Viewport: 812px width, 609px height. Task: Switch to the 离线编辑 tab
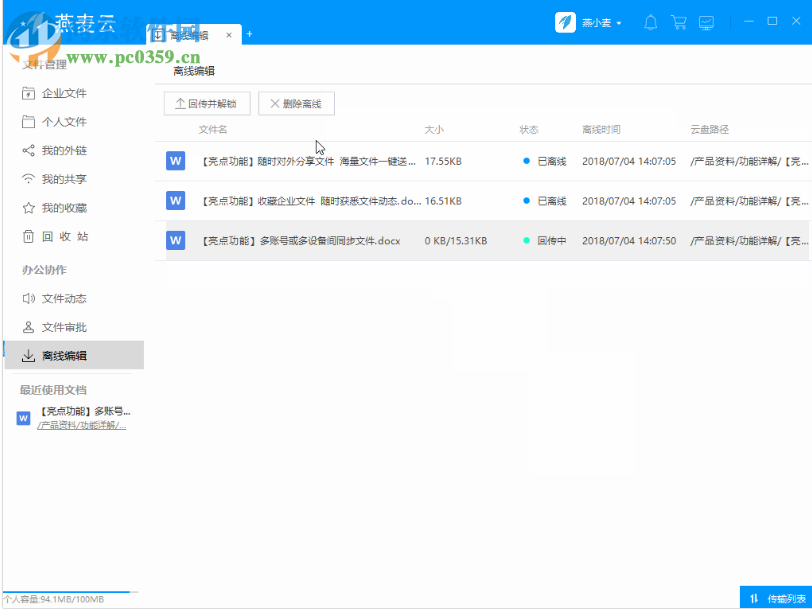coord(190,34)
